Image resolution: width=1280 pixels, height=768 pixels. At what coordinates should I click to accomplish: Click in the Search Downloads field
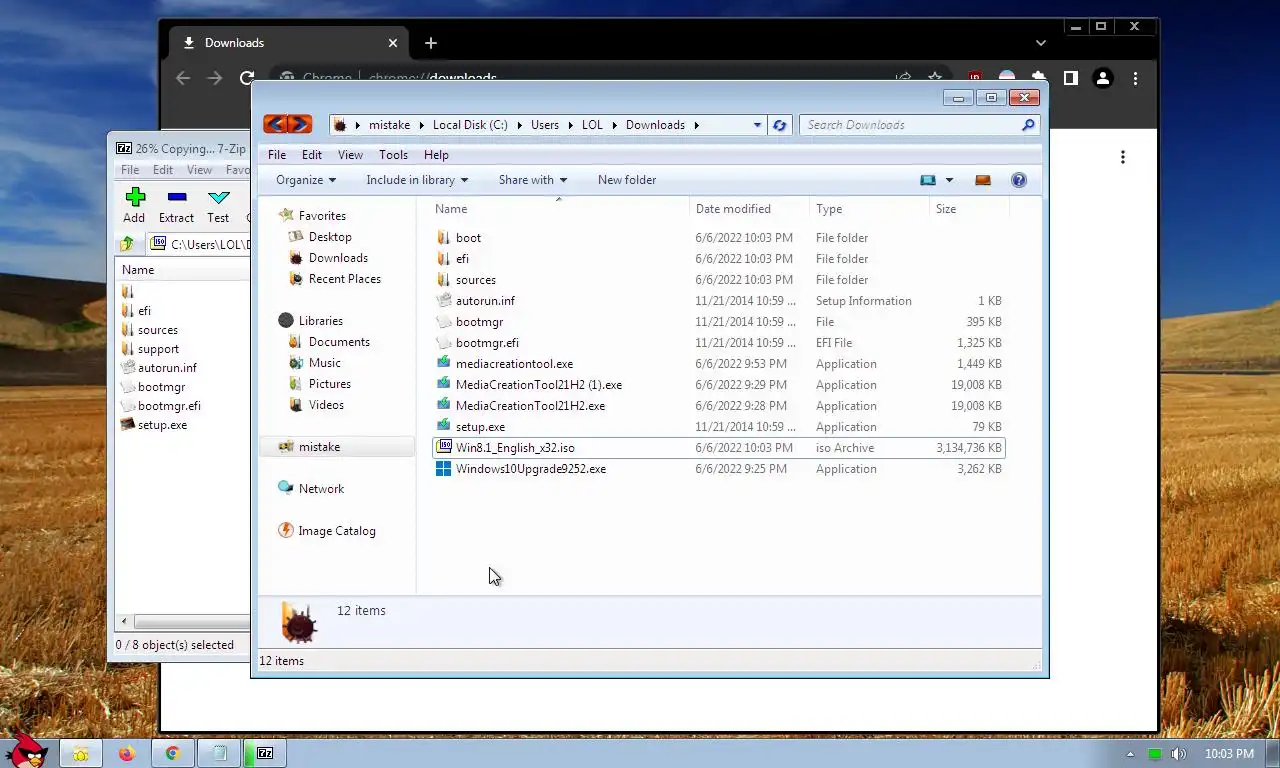(x=910, y=125)
